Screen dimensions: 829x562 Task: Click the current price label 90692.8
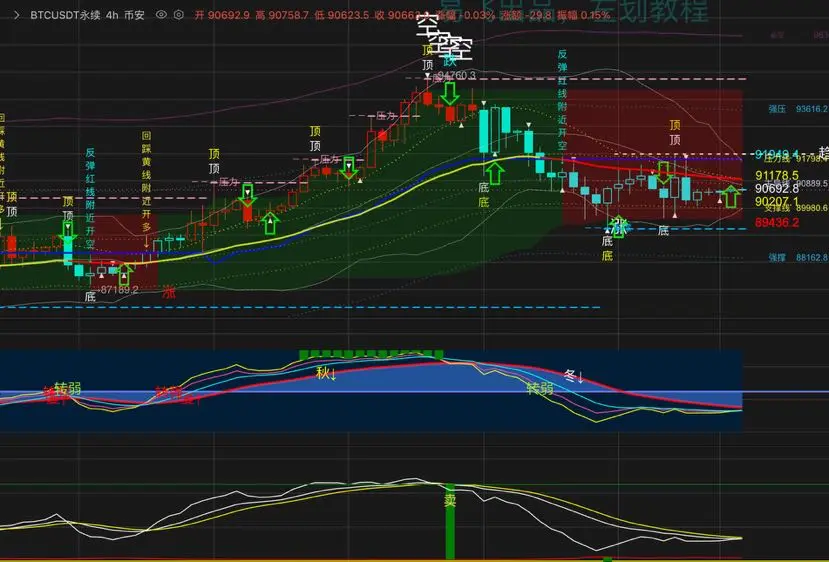point(777,188)
